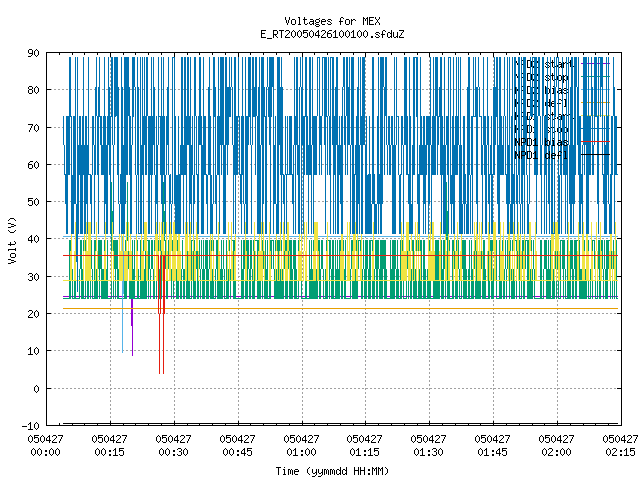Screen dimensions: 640x480
Task: Click the y-axis tick label '-10'
Action: click(30, 426)
